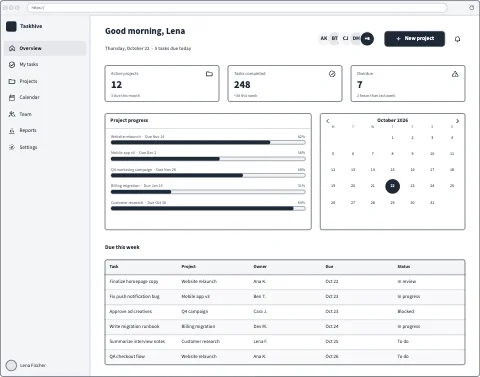
Task: Select October 26 in the calendar
Action: [x=333, y=202]
